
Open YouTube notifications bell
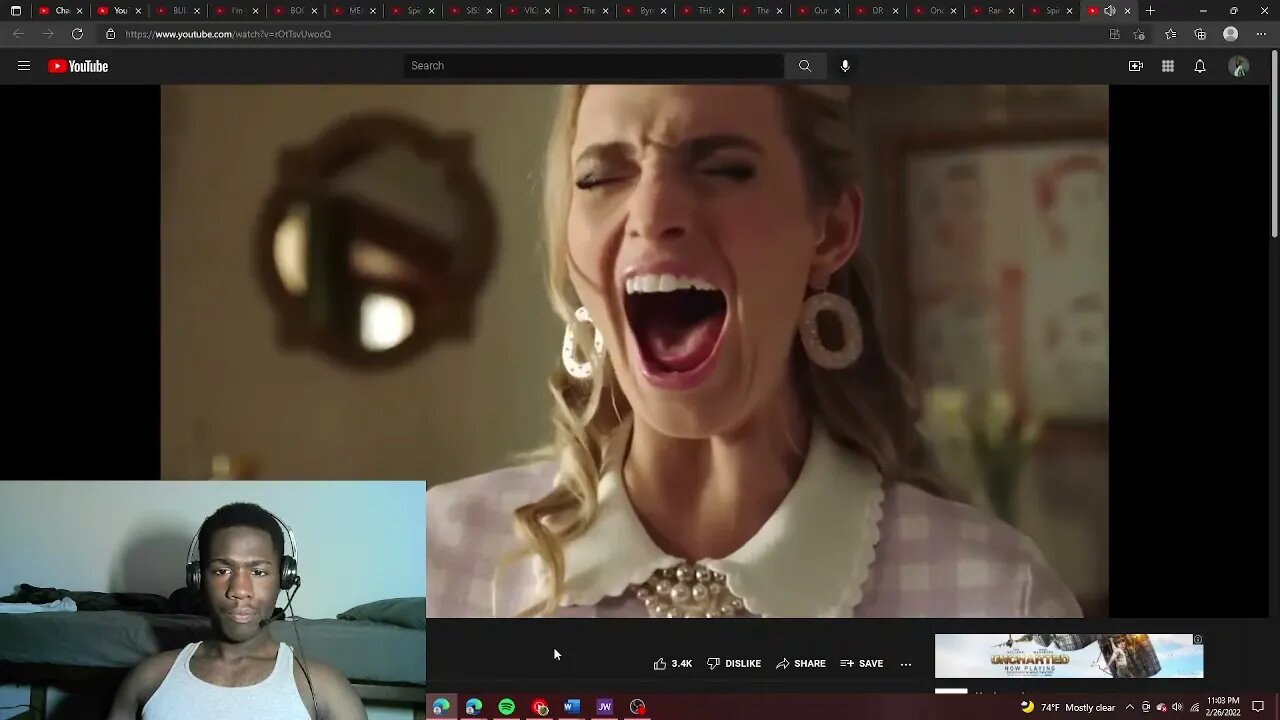[1200, 66]
